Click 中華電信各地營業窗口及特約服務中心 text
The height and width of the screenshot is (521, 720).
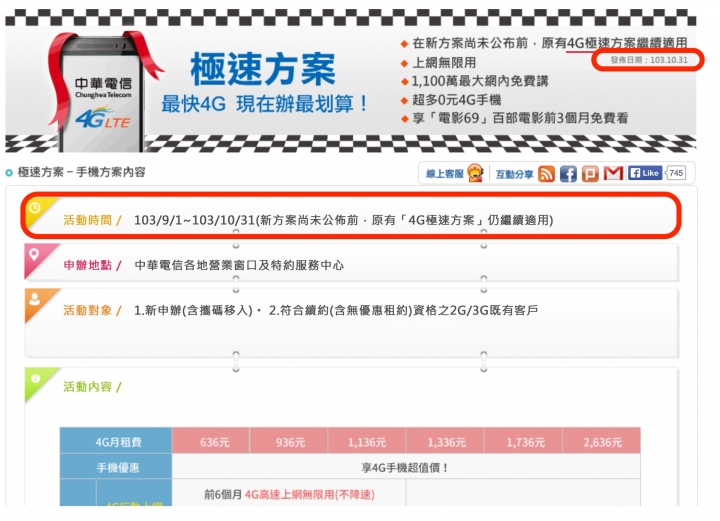[x=239, y=265]
